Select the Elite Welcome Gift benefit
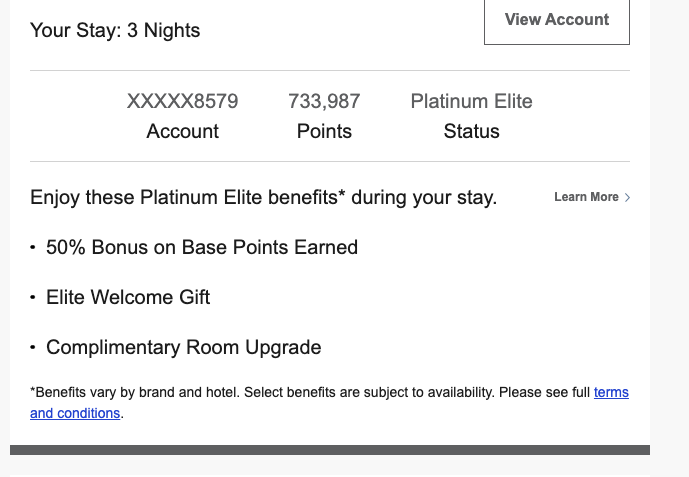The width and height of the screenshot is (689, 477). click(128, 297)
